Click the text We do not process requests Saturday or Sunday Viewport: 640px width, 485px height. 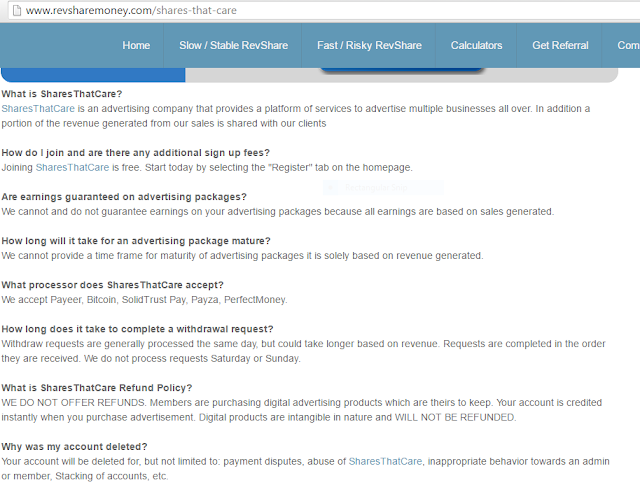click(x=192, y=358)
